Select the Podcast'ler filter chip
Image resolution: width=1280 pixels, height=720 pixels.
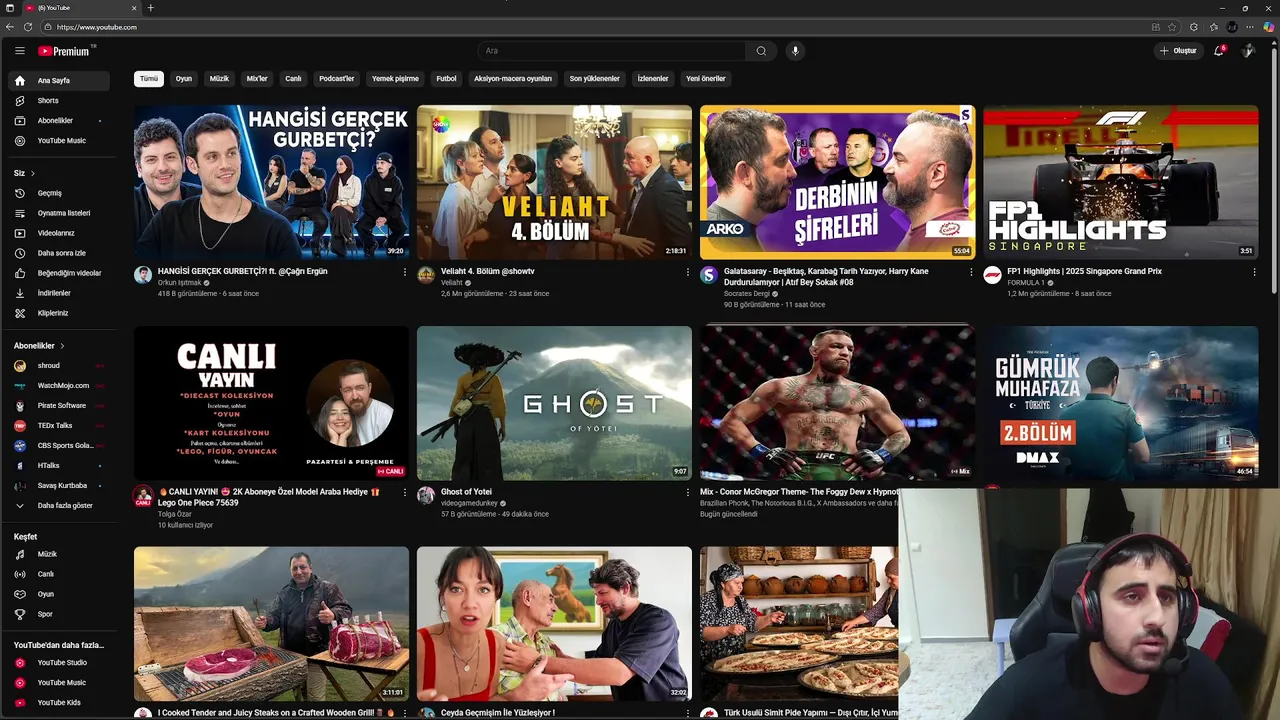(x=337, y=79)
